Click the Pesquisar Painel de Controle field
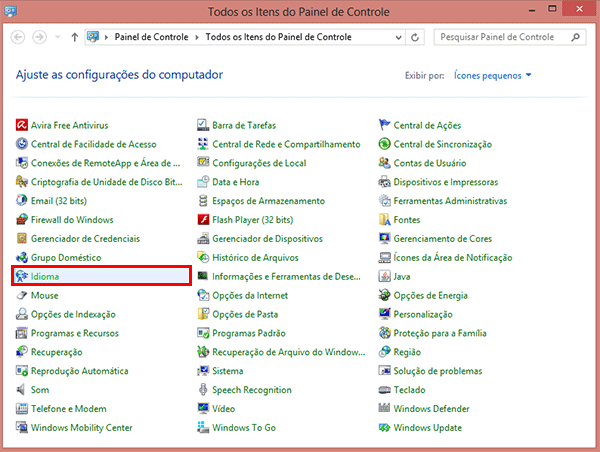The height and width of the screenshot is (452, 600). pos(510,37)
